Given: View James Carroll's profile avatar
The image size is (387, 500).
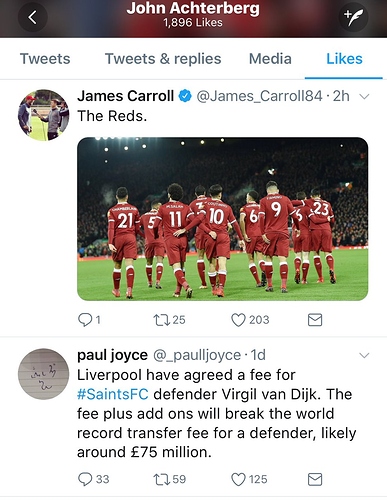Looking at the screenshot, I should (x=43, y=115).
